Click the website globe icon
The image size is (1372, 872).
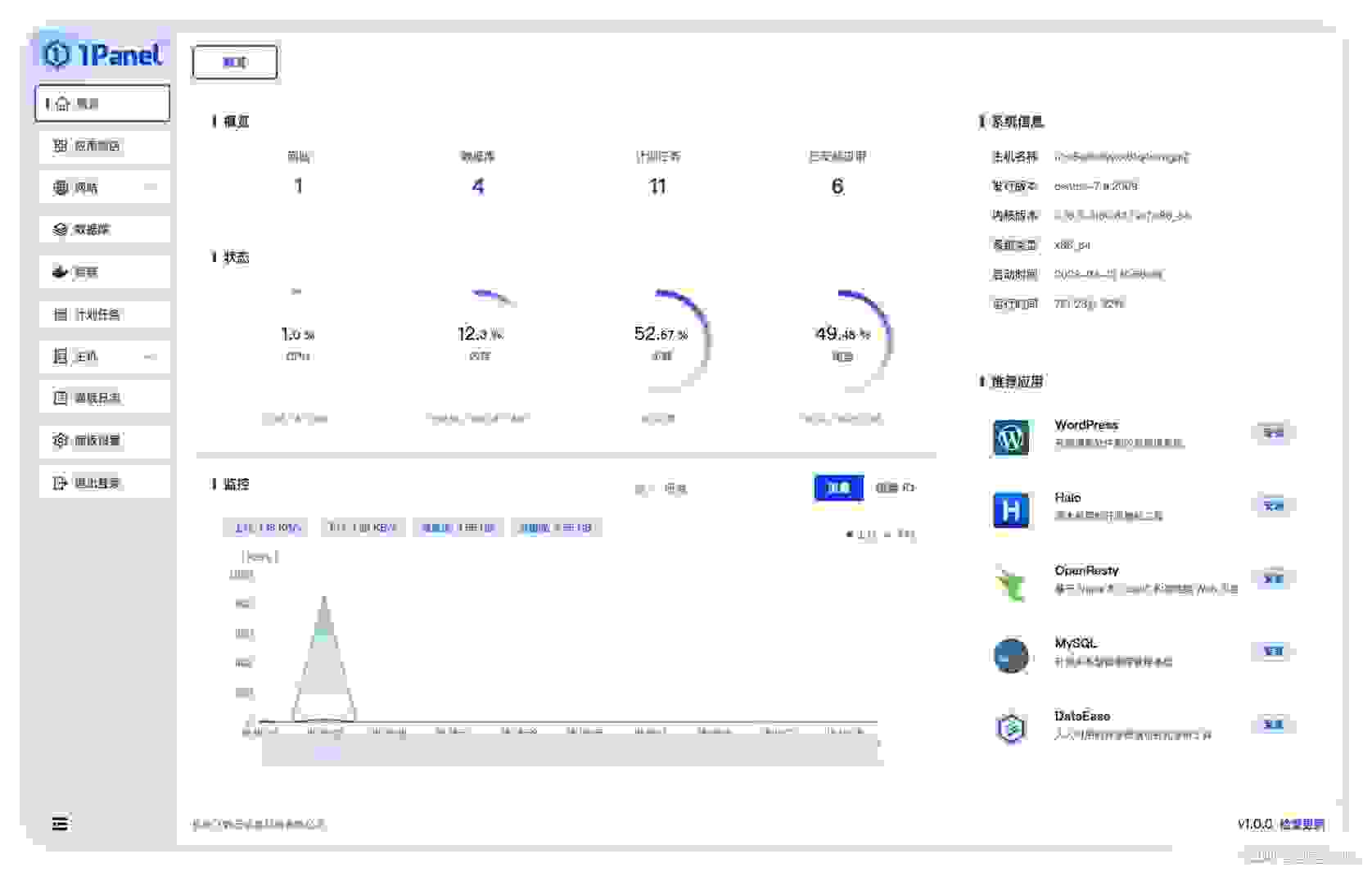tap(60, 188)
